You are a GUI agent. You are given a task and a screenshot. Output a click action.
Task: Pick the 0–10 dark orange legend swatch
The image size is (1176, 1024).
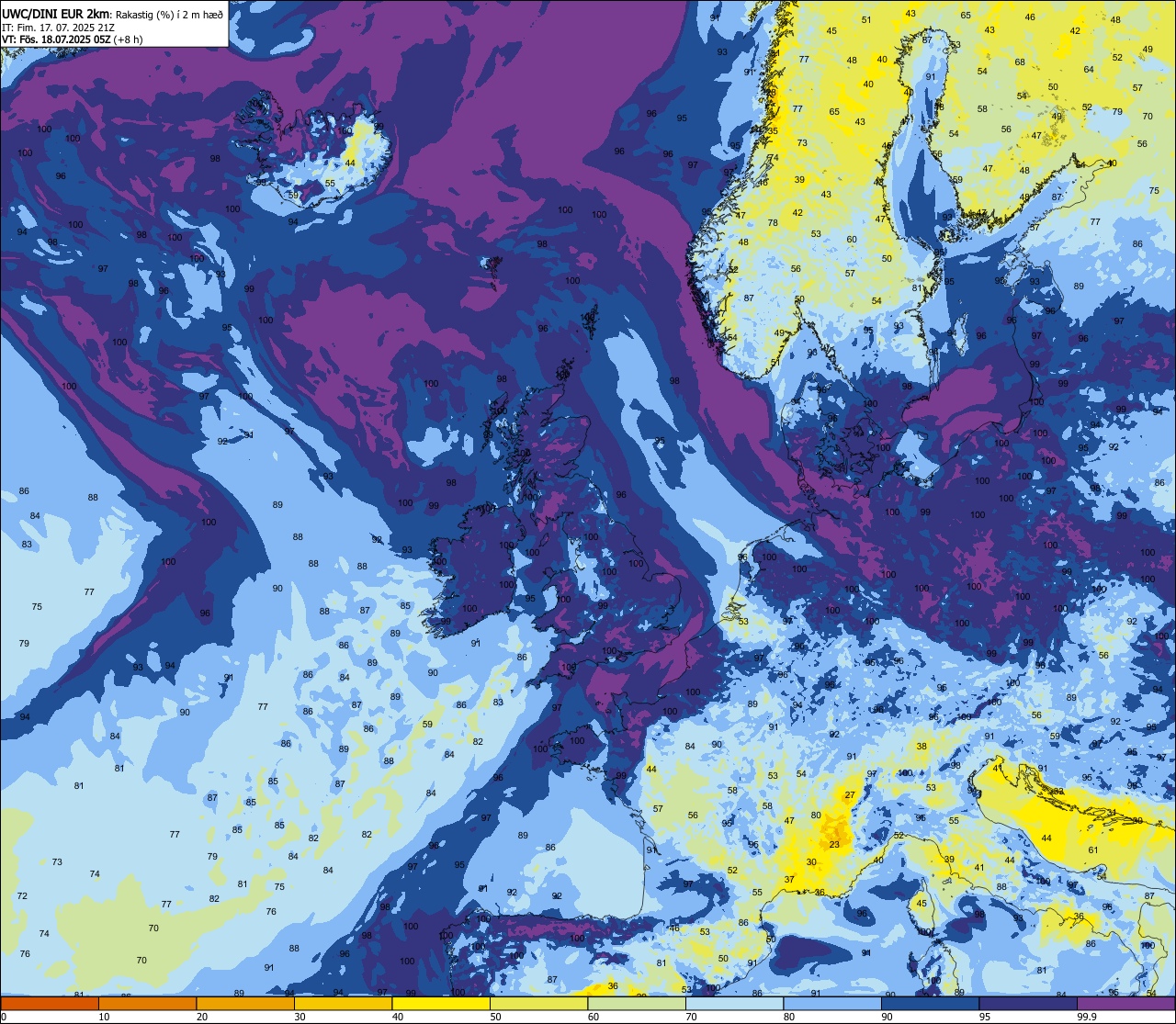(x=50, y=1003)
